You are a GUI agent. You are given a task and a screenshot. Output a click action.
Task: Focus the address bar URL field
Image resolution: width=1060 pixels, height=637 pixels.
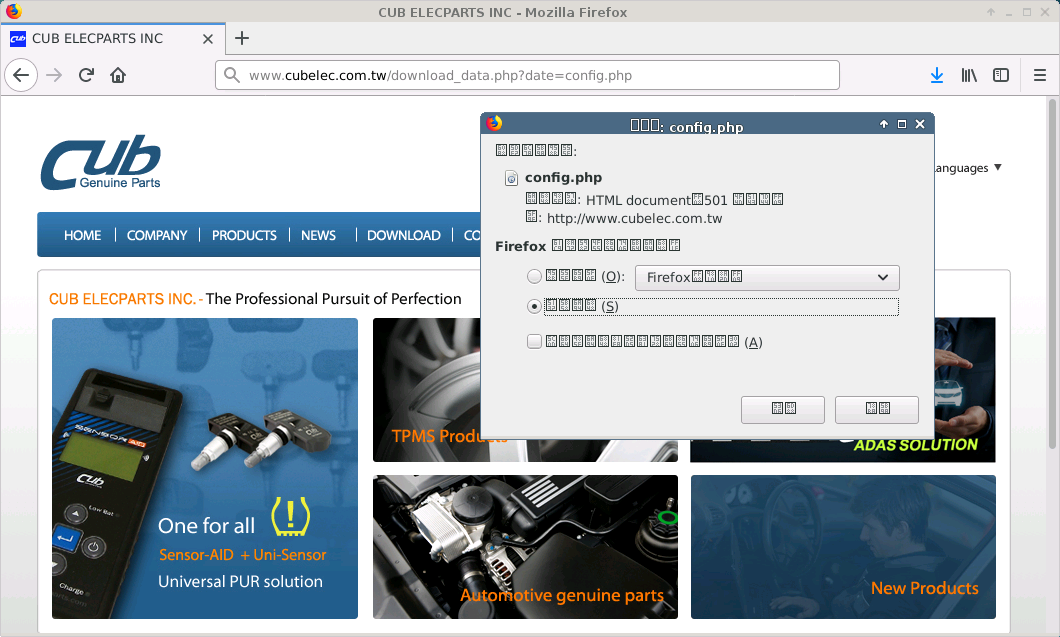coord(527,75)
